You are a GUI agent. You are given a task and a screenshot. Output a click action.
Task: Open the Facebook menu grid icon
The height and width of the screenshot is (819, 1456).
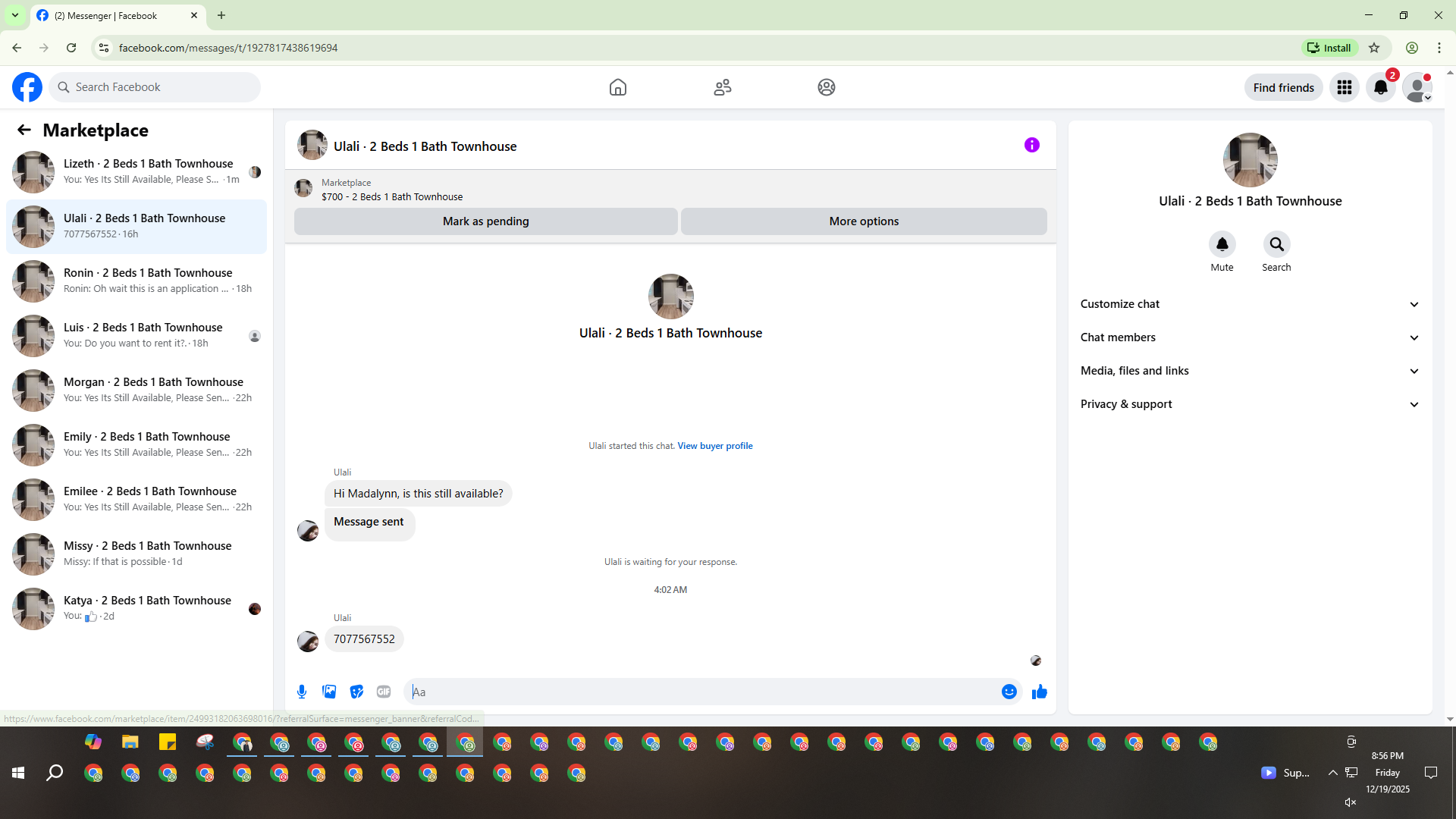click(x=1344, y=87)
